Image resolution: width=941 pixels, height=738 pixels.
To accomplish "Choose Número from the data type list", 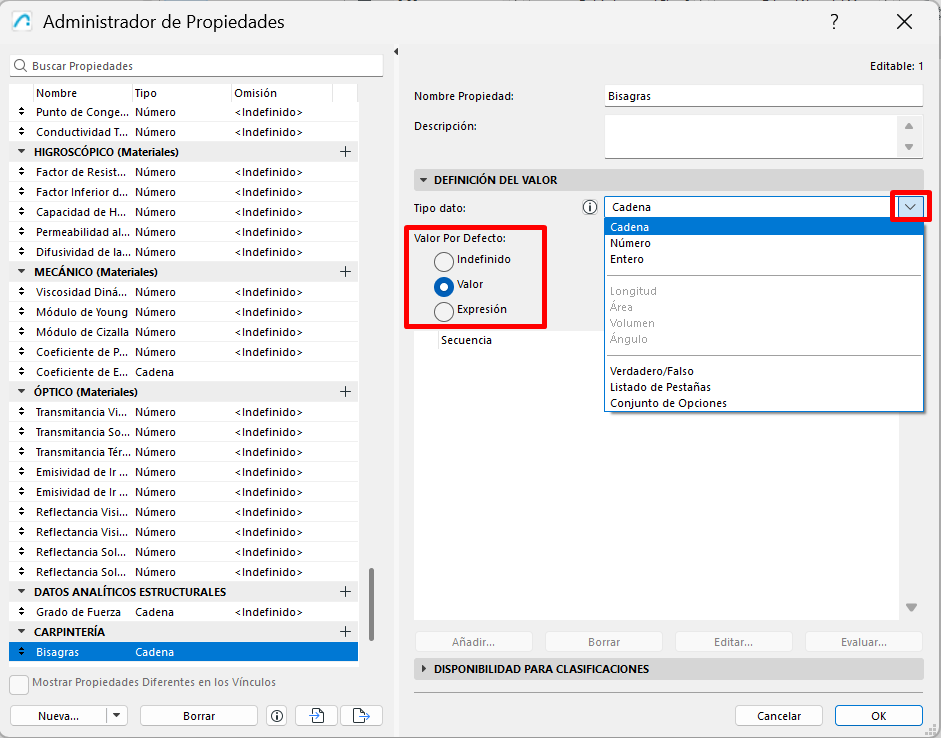I will [630, 243].
